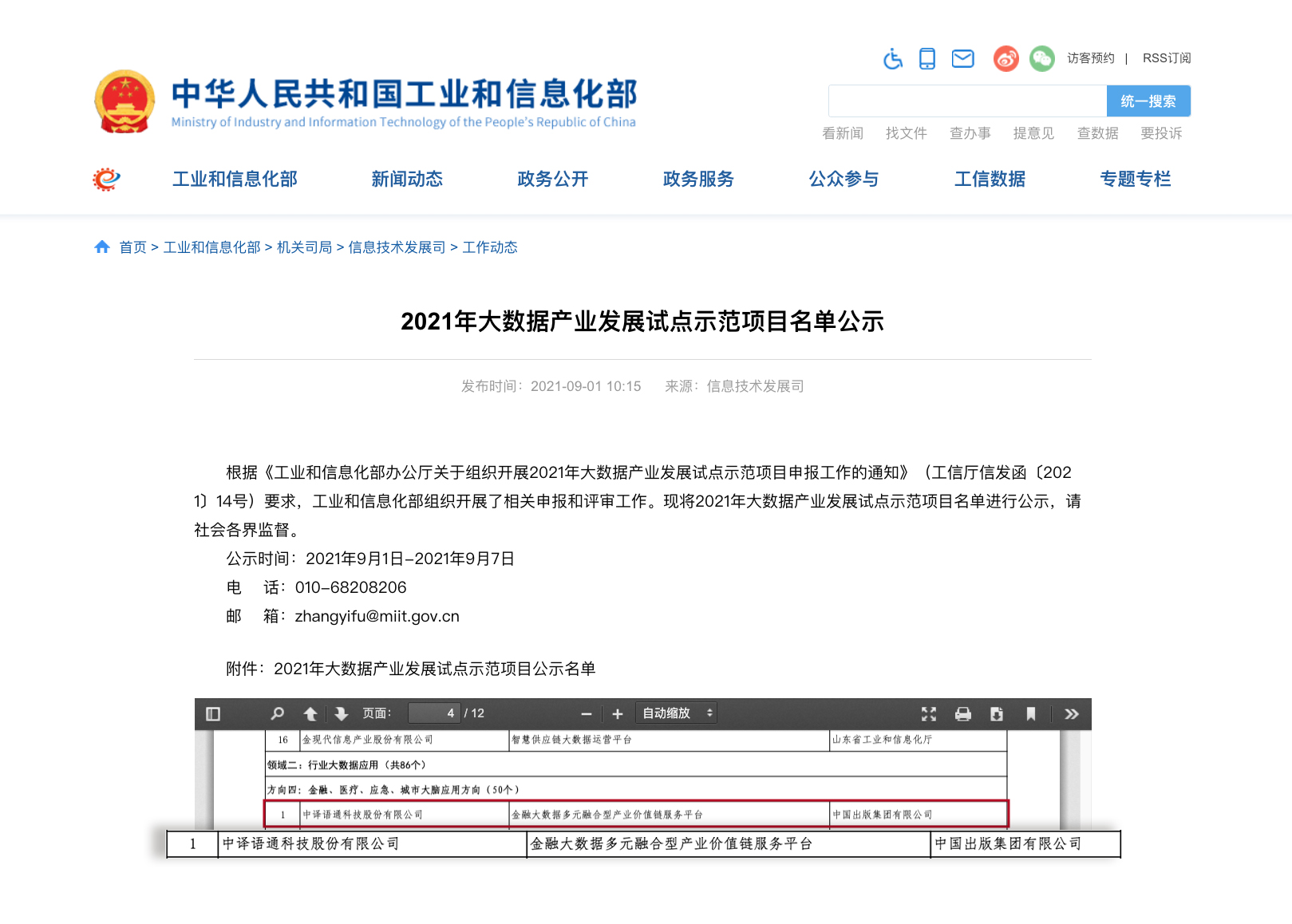Click the PDF page number field
Viewport: 1292px width, 924px height.
coord(434,713)
